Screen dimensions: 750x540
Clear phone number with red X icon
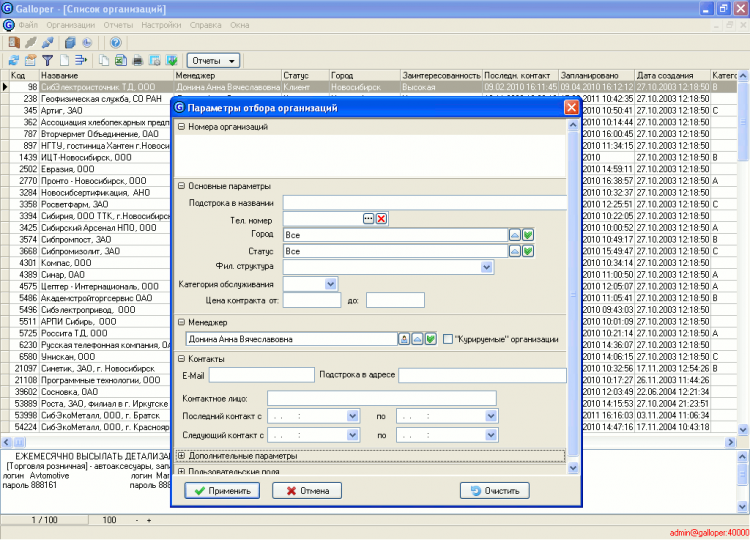[x=381, y=219]
